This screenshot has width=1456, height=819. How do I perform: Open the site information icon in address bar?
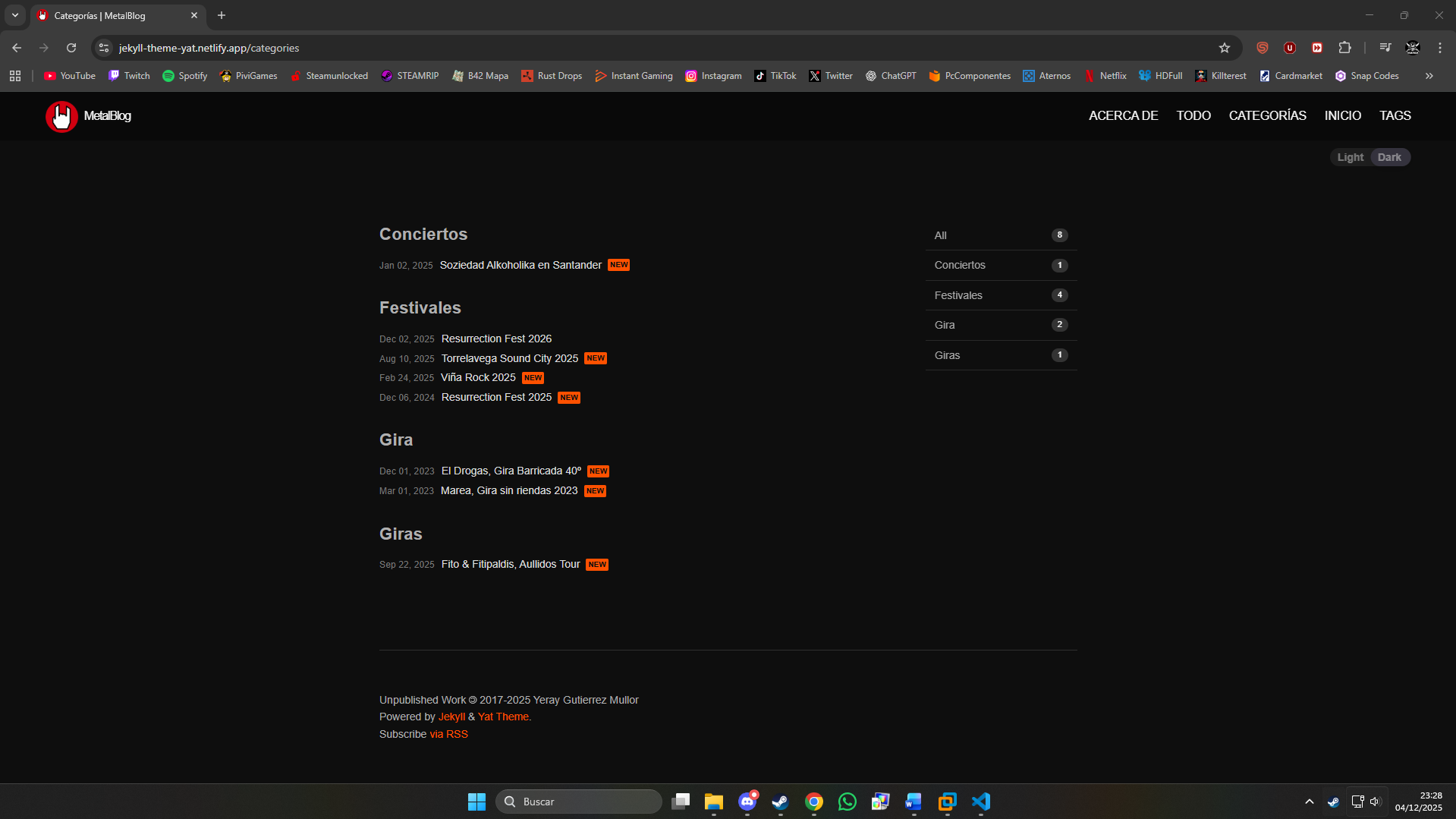[105, 48]
